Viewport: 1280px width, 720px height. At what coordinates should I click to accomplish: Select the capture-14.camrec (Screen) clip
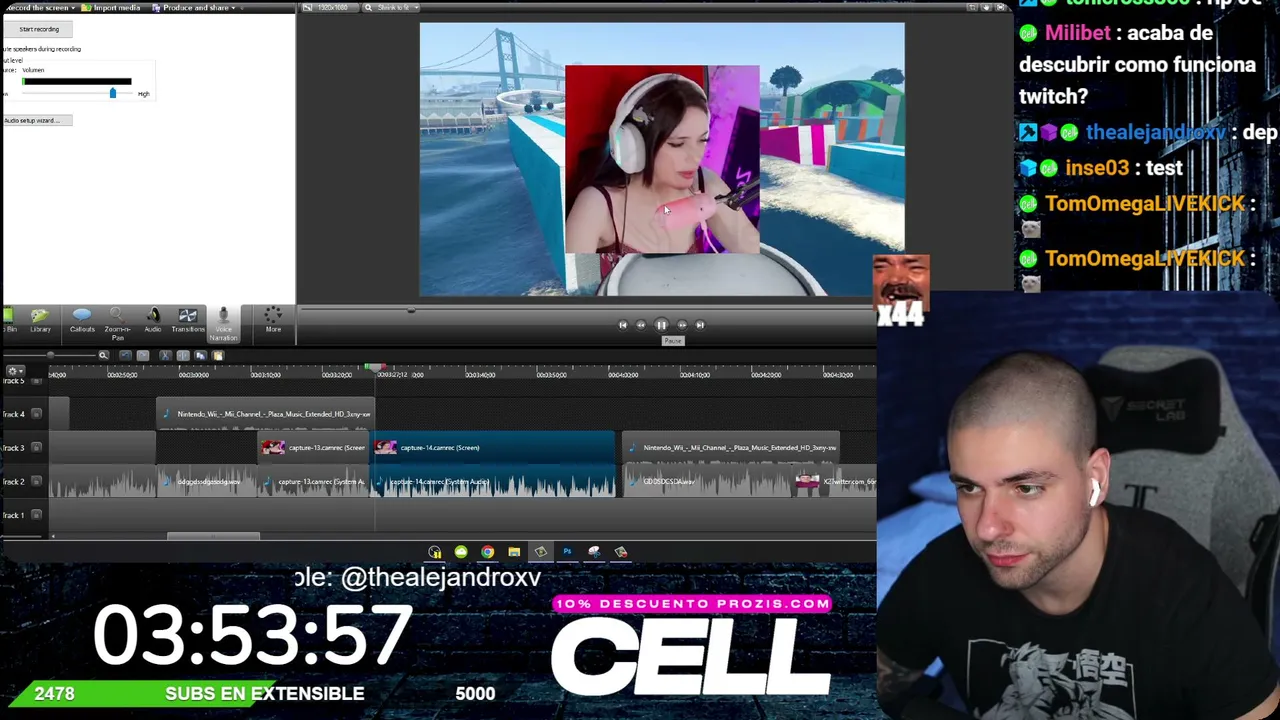[x=494, y=448]
